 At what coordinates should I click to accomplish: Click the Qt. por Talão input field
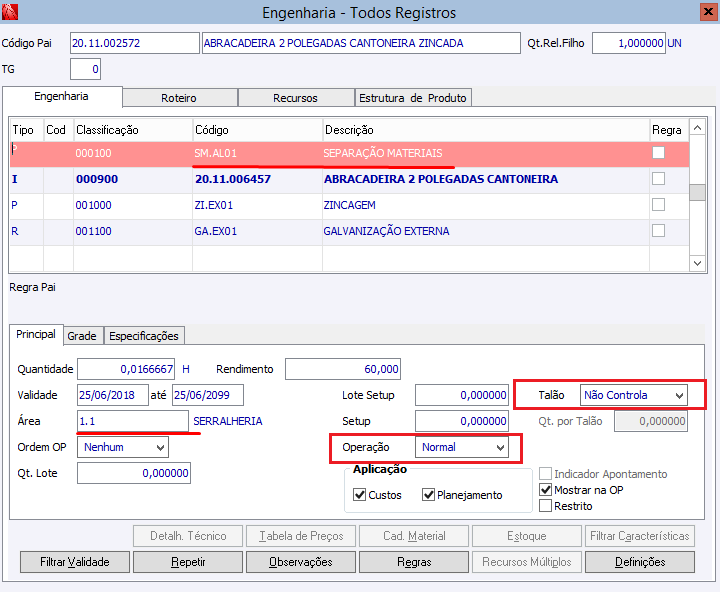tap(651, 421)
